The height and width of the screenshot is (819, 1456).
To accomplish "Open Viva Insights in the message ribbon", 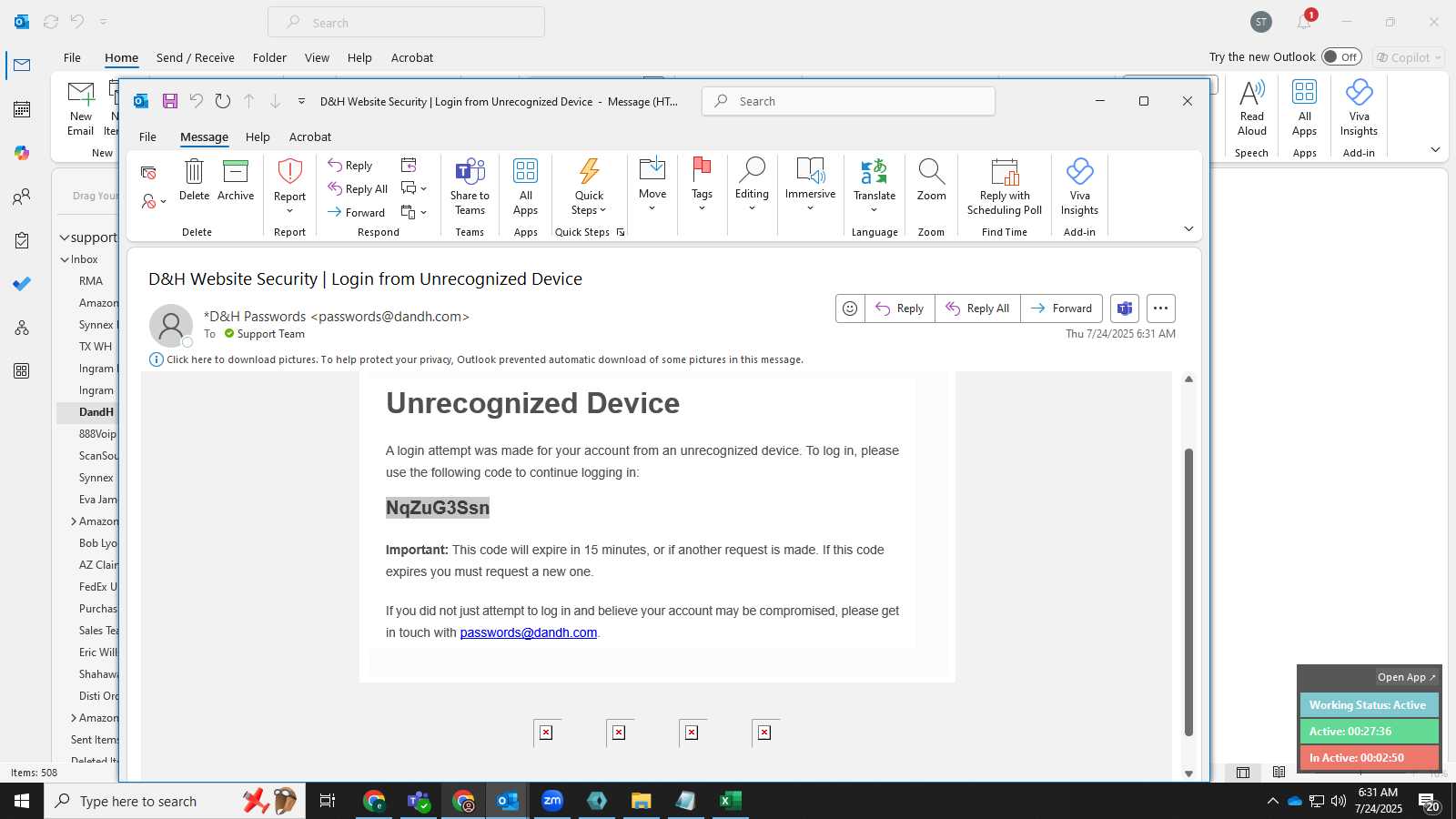I will 1079,187.
